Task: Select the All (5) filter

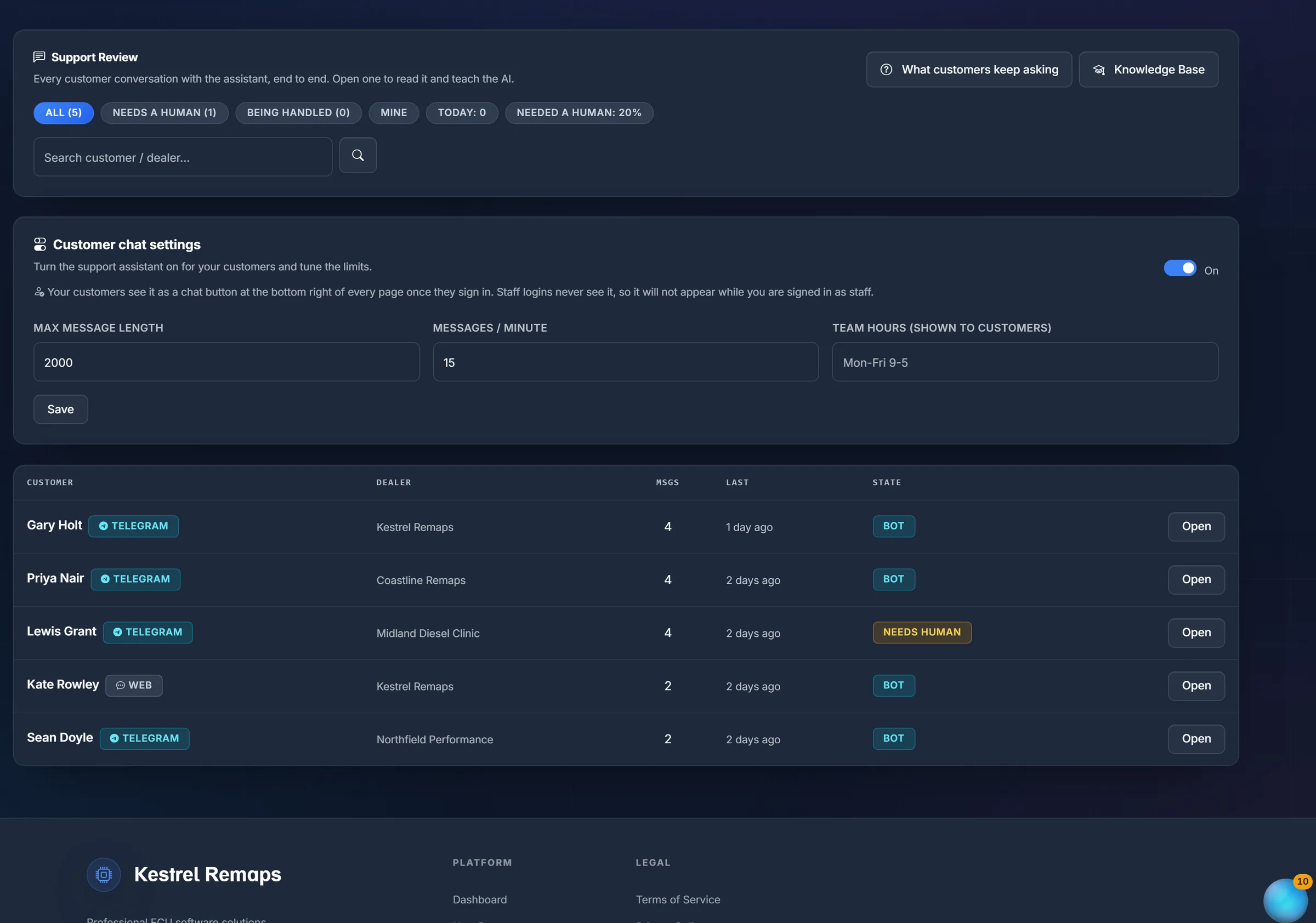Action: tap(64, 113)
